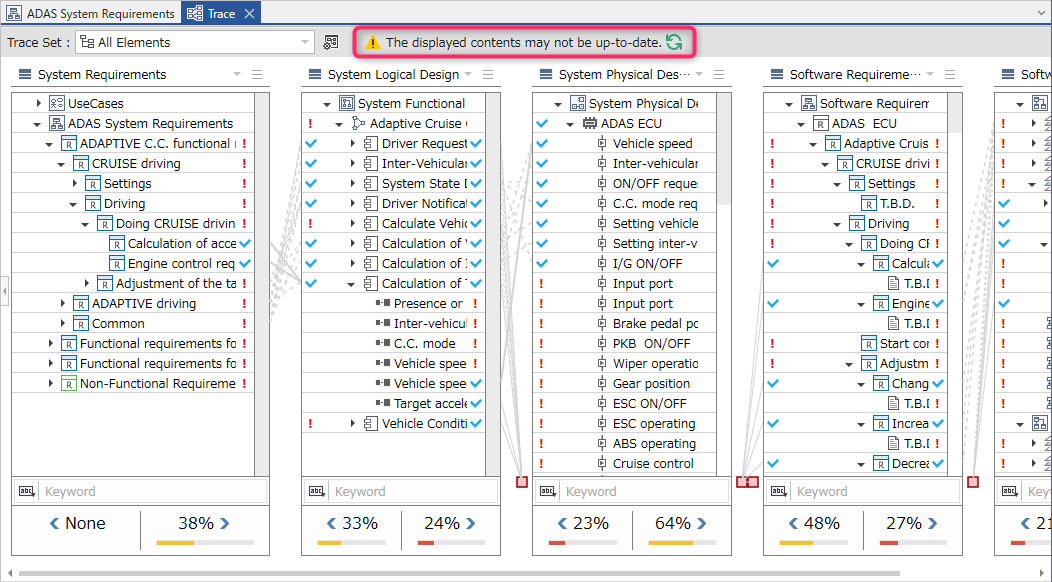
Task: Go to next item beside 64% coverage
Action: pyautogui.click(x=701, y=524)
